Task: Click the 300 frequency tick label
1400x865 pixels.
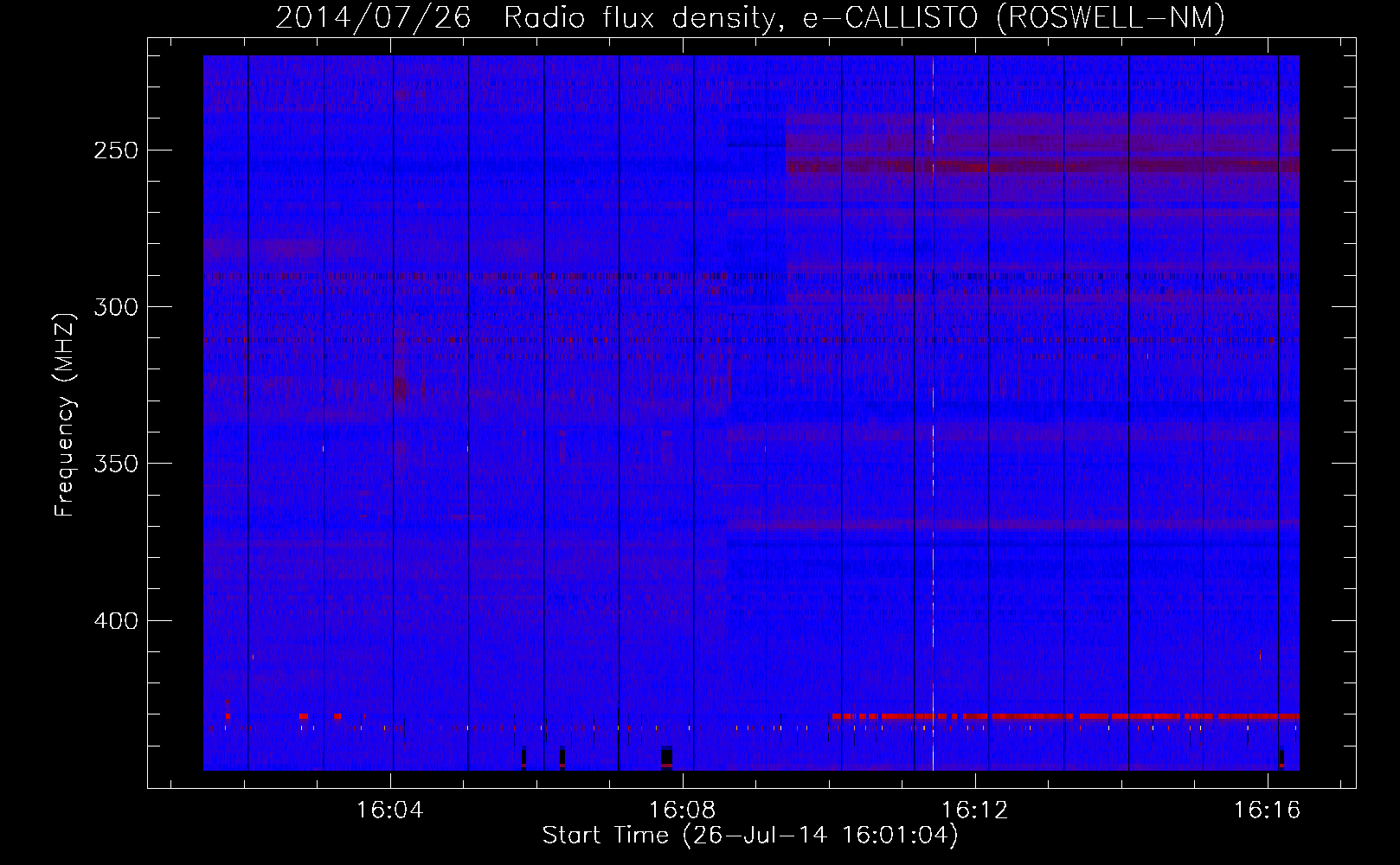Action: pos(116,307)
